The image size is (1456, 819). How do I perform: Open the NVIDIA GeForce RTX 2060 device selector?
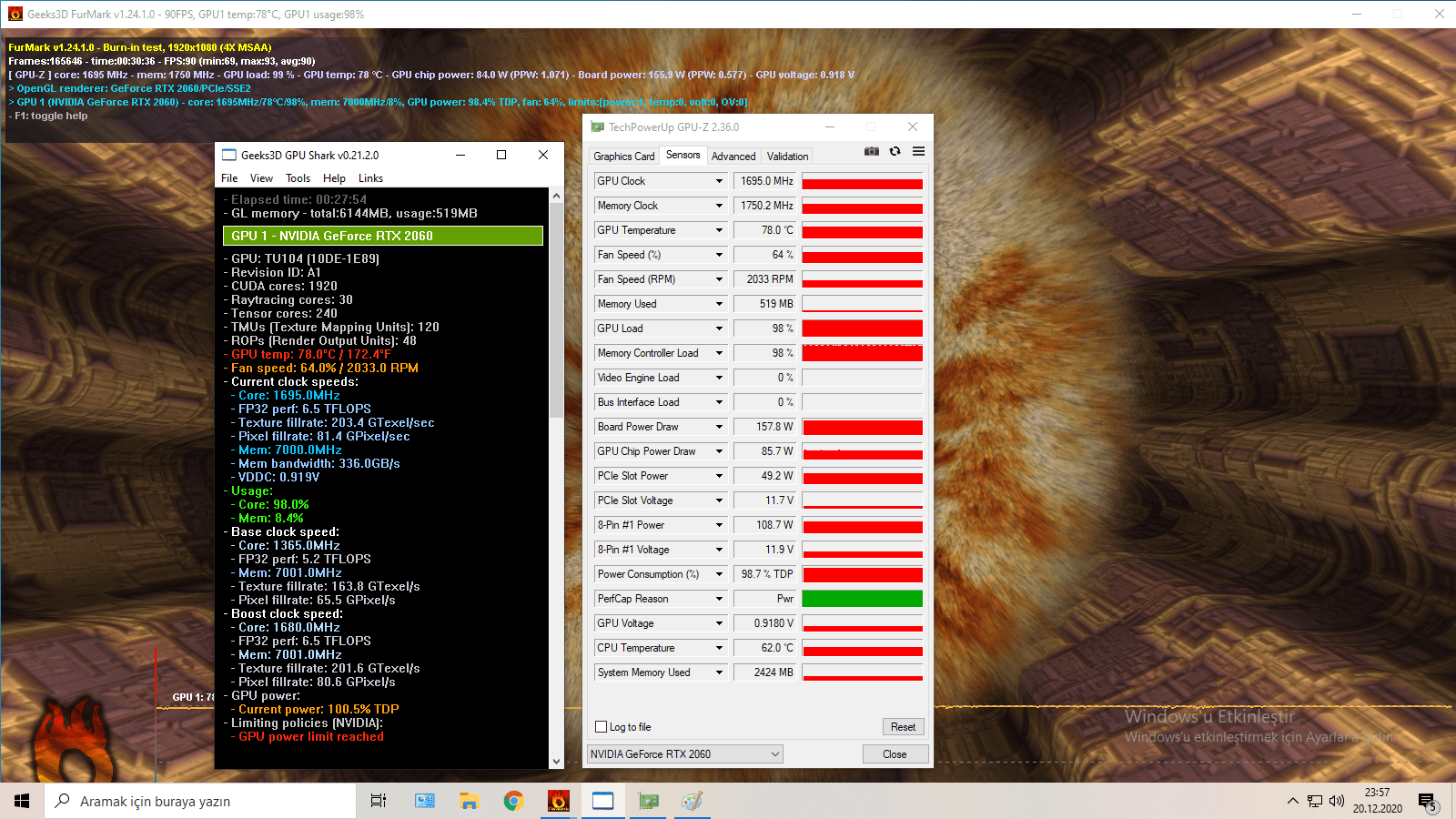[685, 753]
